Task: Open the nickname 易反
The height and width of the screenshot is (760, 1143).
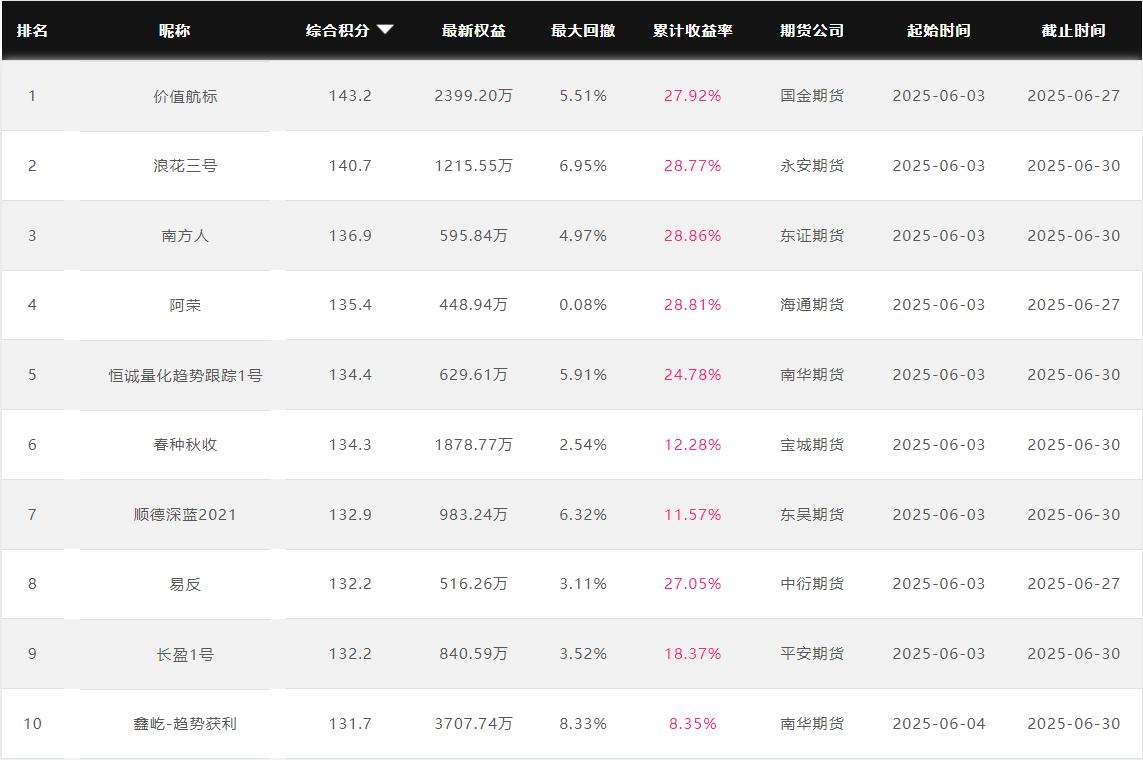Action: (185, 584)
